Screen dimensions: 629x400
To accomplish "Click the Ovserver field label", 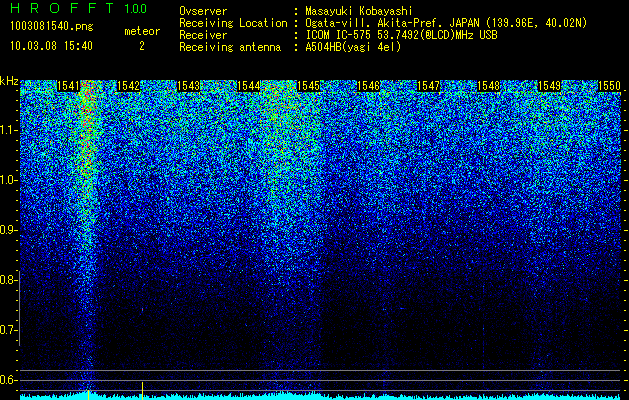I will [x=203, y=11].
